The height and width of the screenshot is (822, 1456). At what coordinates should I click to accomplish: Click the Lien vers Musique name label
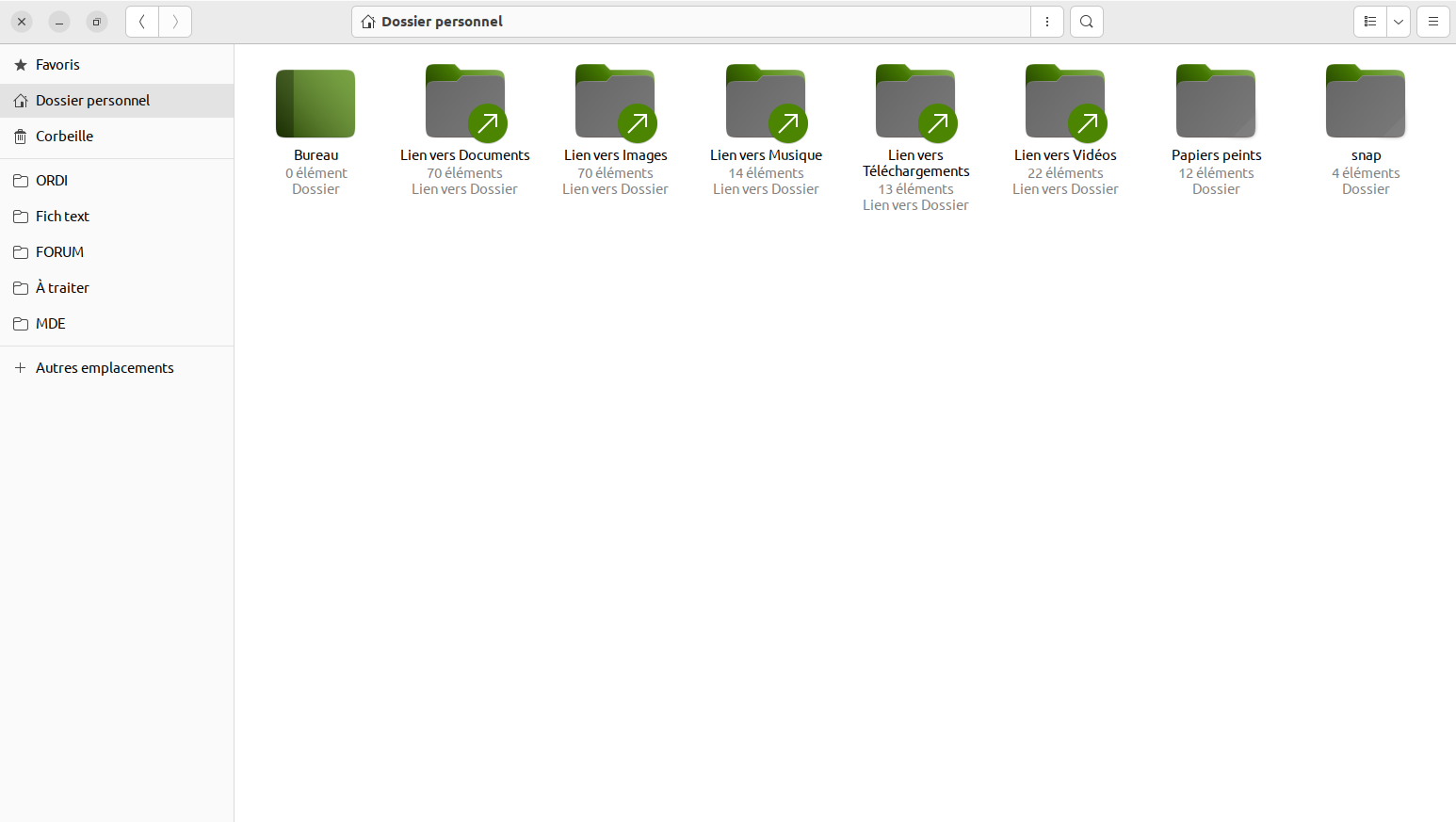[766, 155]
